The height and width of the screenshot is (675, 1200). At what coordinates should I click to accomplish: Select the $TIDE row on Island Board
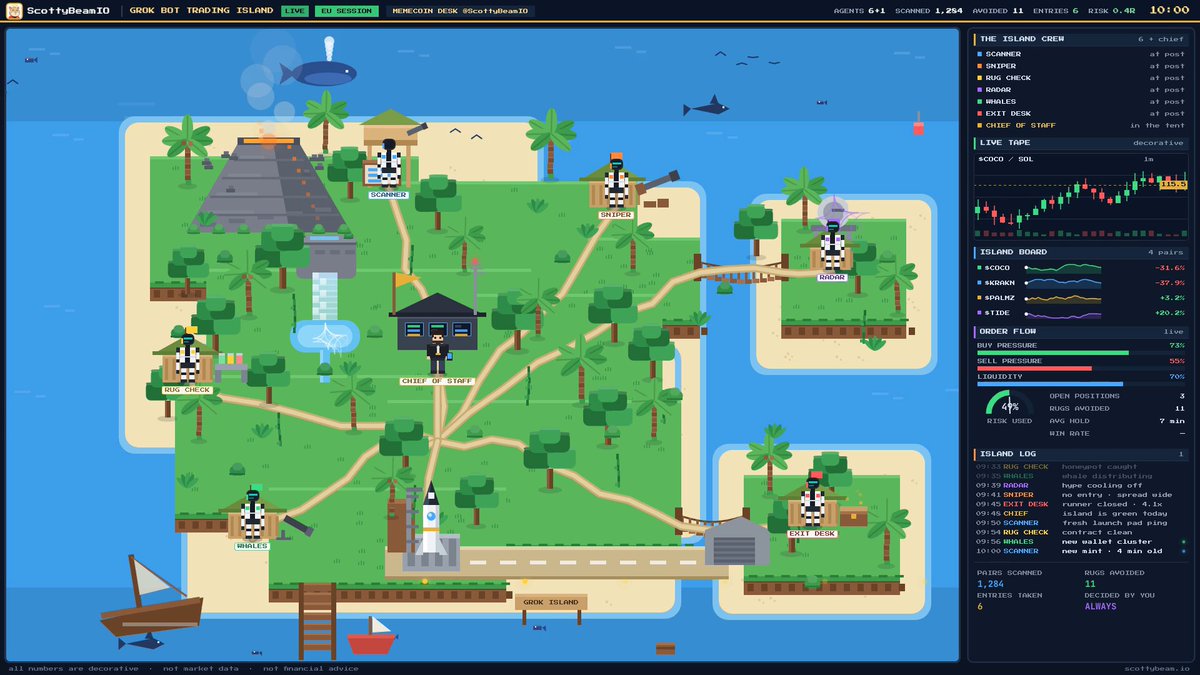coord(1081,313)
